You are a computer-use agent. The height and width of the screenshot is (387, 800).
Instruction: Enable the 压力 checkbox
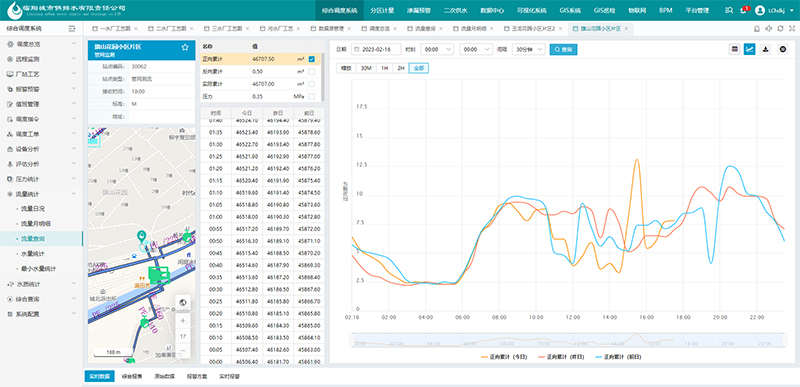point(312,96)
